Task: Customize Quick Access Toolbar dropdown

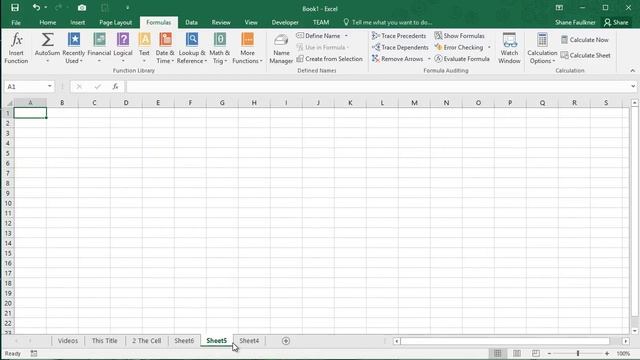Action: coord(128,8)
